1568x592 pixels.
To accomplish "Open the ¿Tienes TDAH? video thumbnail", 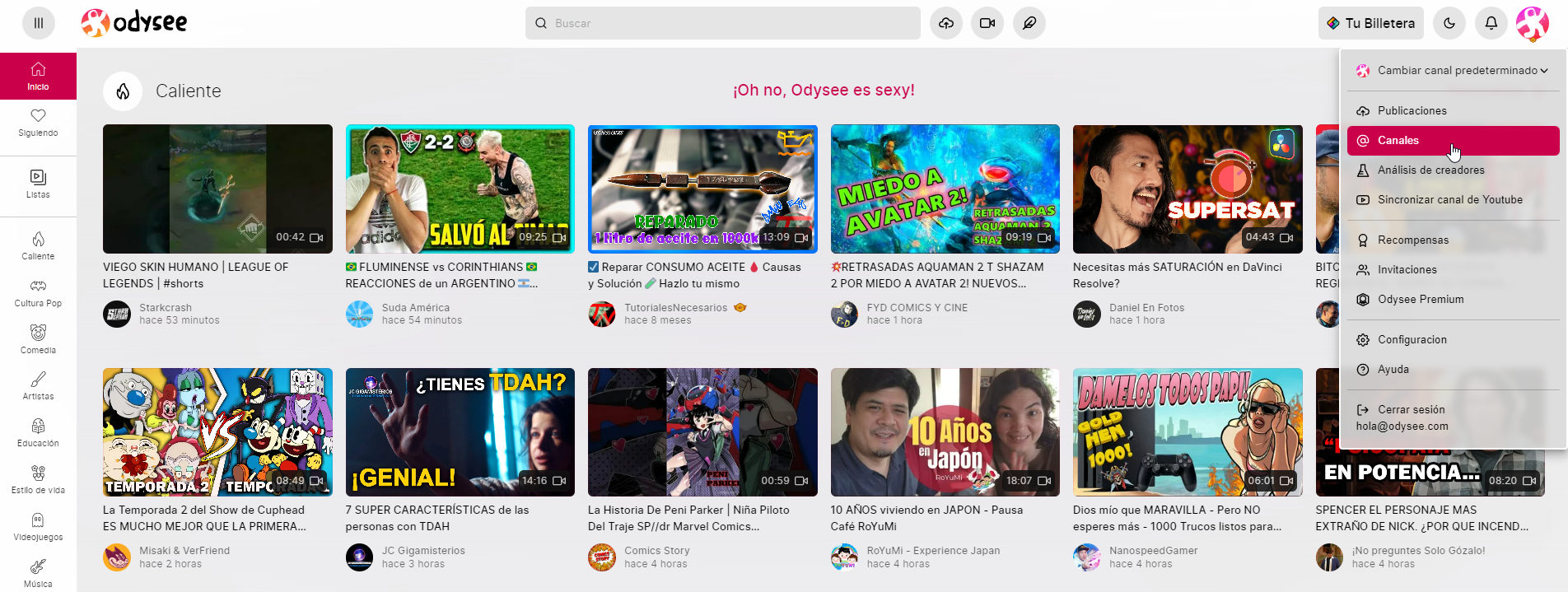I will tap(460, 432).
